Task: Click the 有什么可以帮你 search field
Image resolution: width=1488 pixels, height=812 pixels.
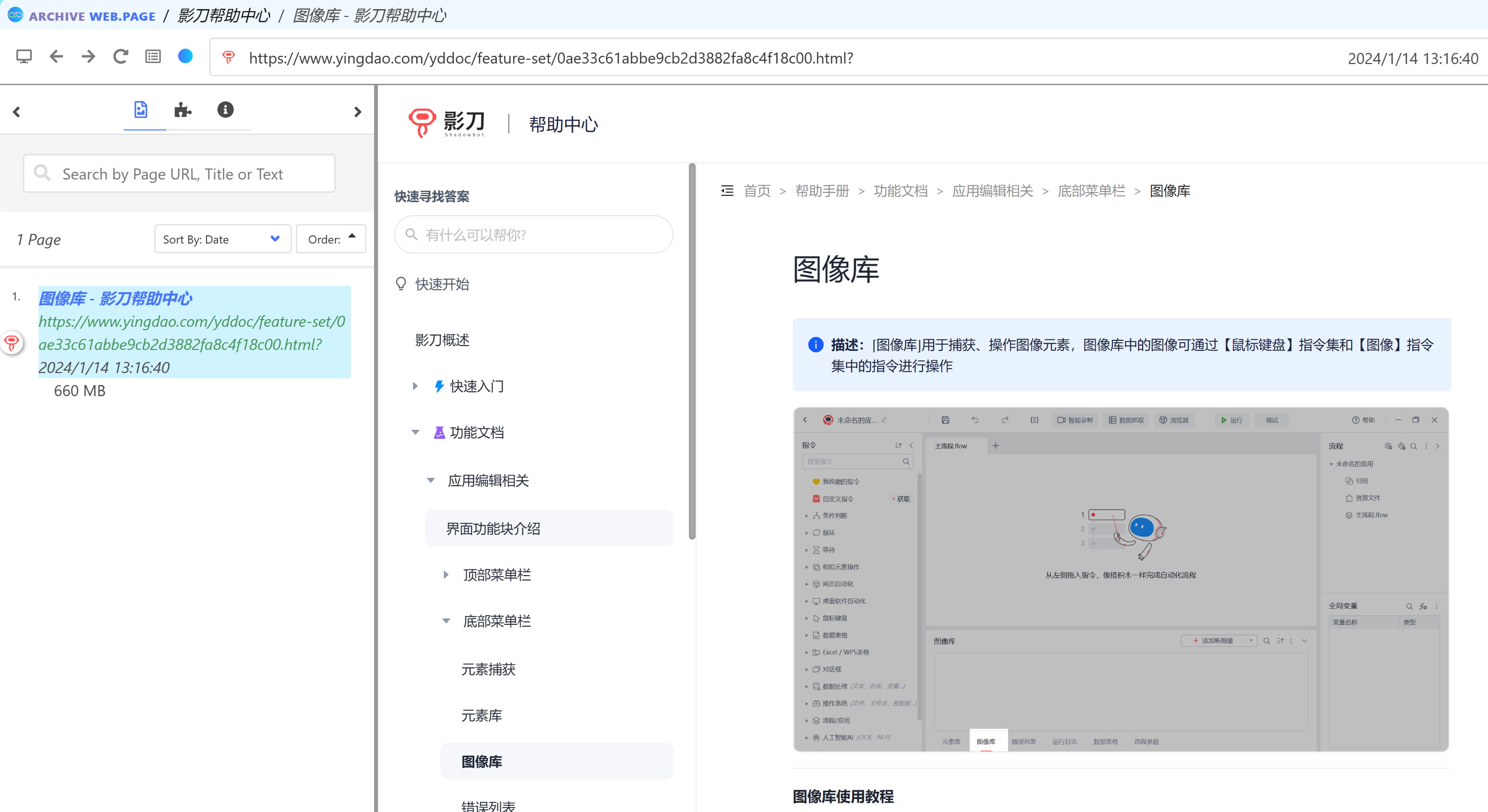Action: pos(533,234)
